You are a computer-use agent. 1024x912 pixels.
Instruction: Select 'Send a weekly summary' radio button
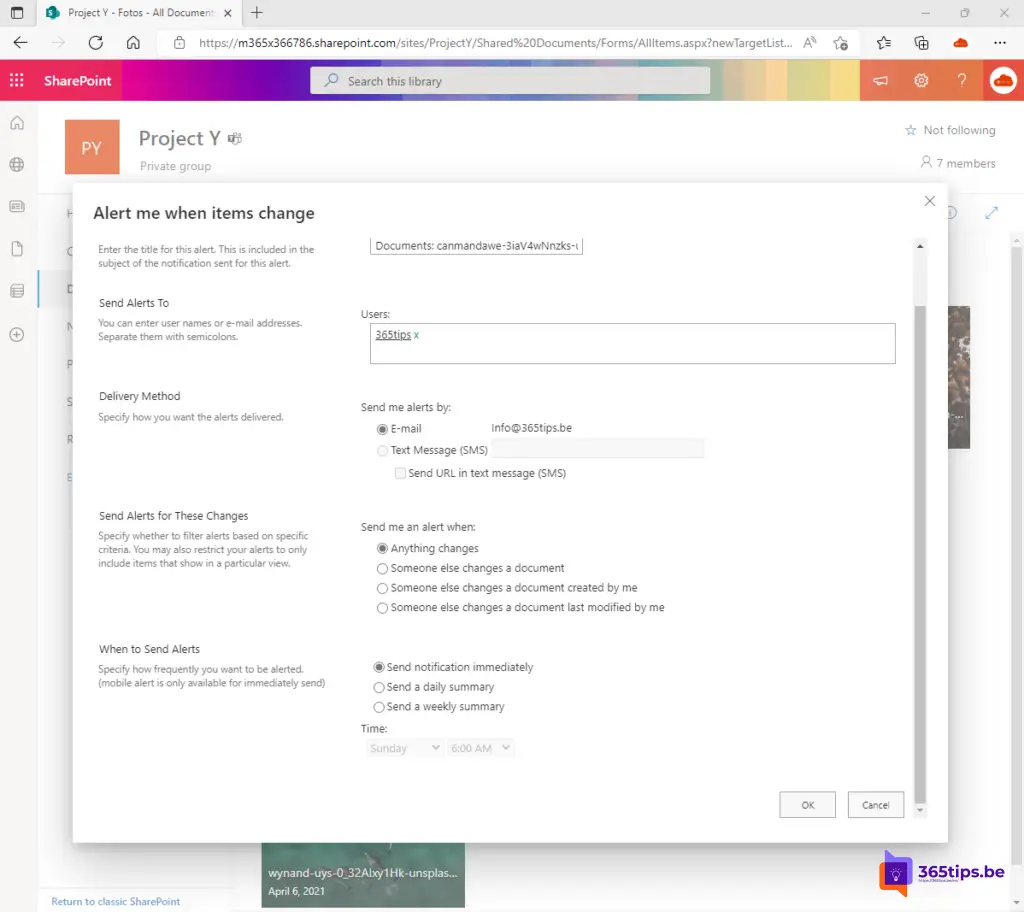click(x=379, y=707)
